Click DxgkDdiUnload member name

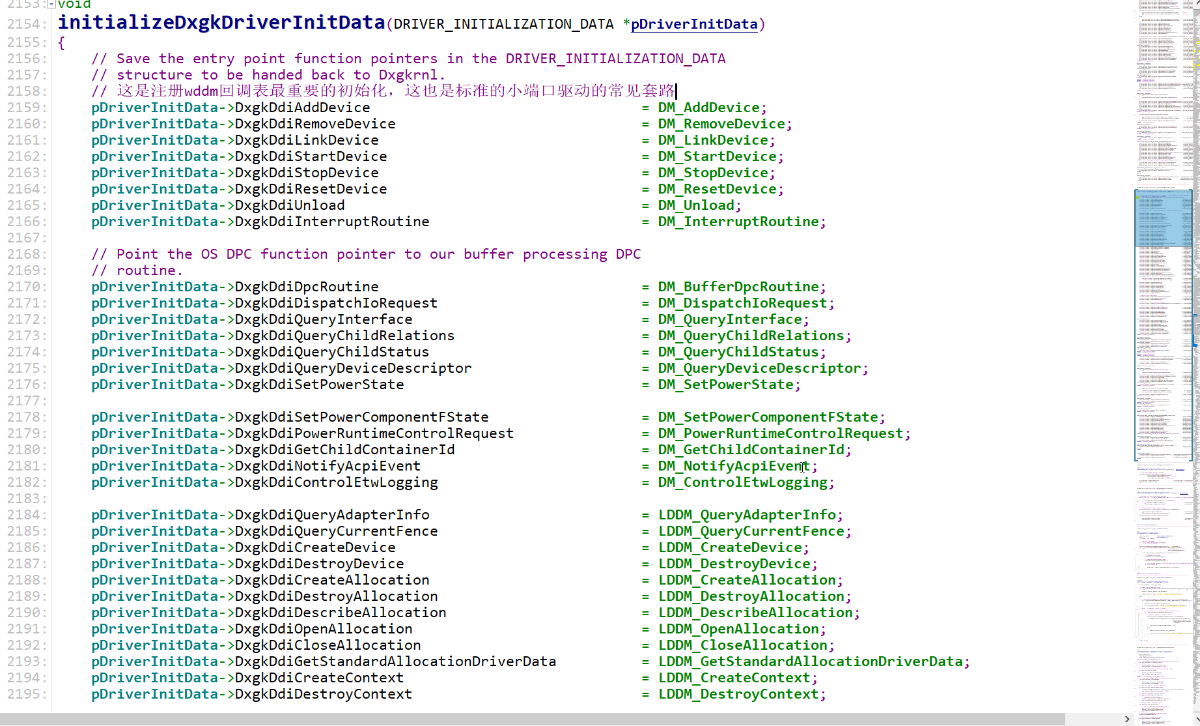pos(289,205)
